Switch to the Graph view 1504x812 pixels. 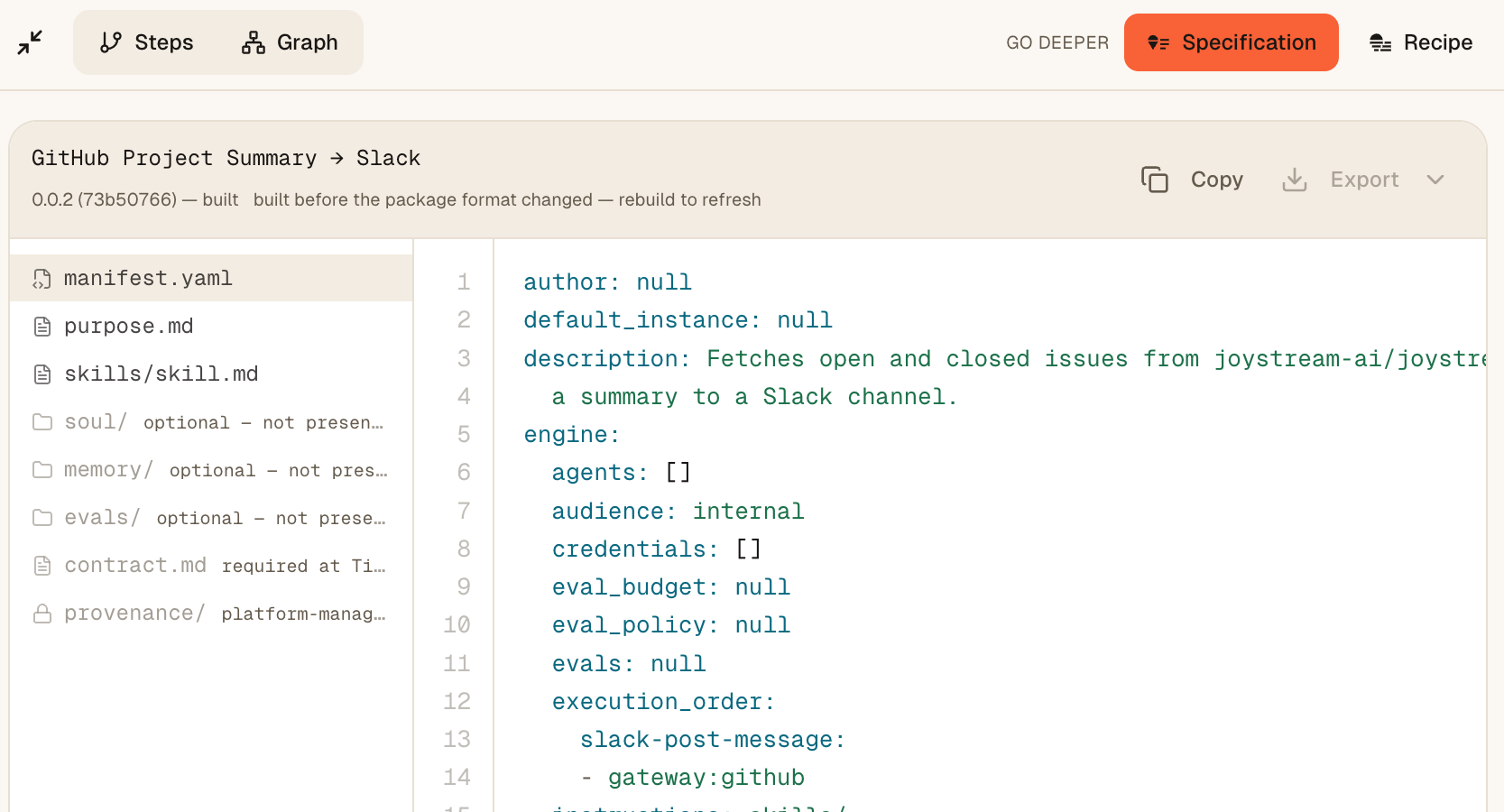[290, 42]
